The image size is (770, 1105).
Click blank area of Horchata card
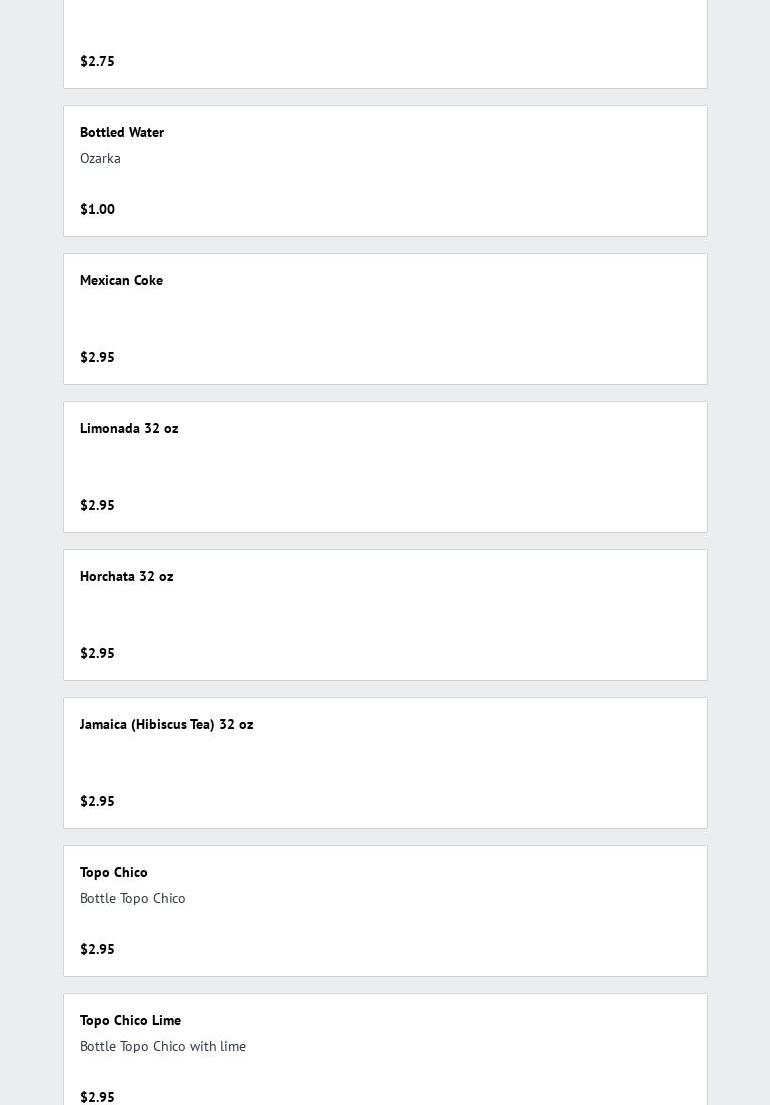click(423, 615)
